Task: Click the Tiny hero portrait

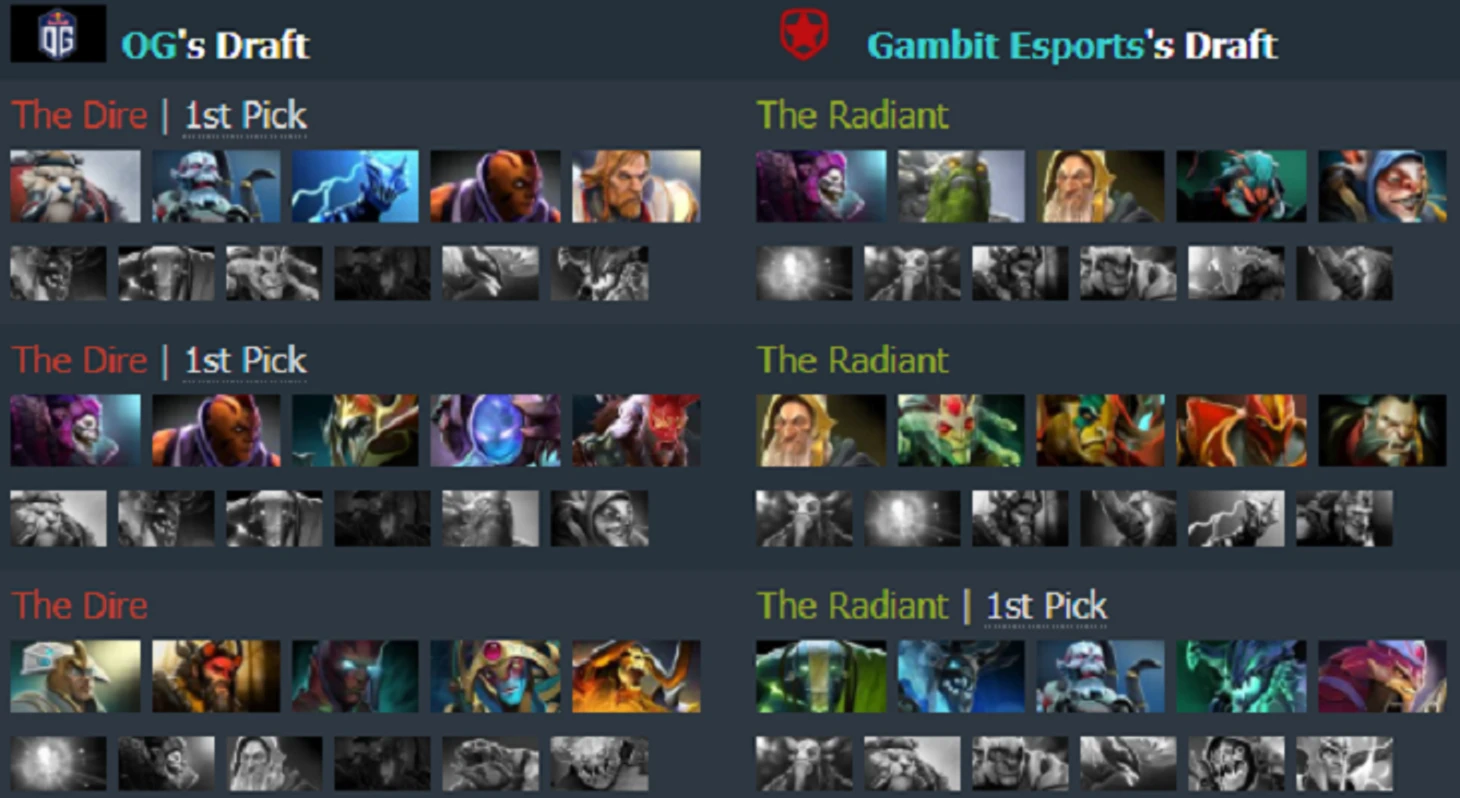Action: tap(961, 186)
